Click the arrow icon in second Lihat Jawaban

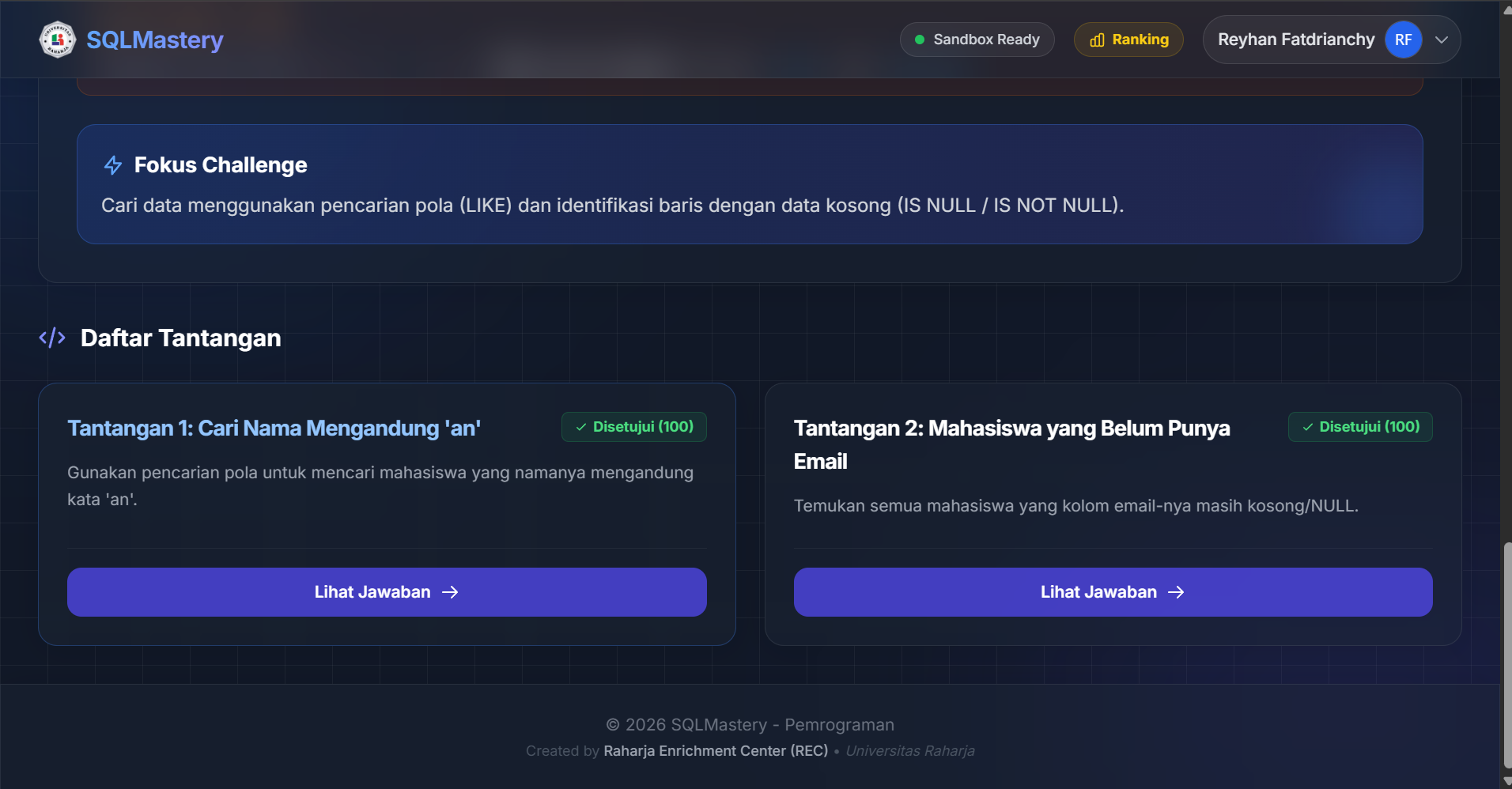[x=1176, y=592]
